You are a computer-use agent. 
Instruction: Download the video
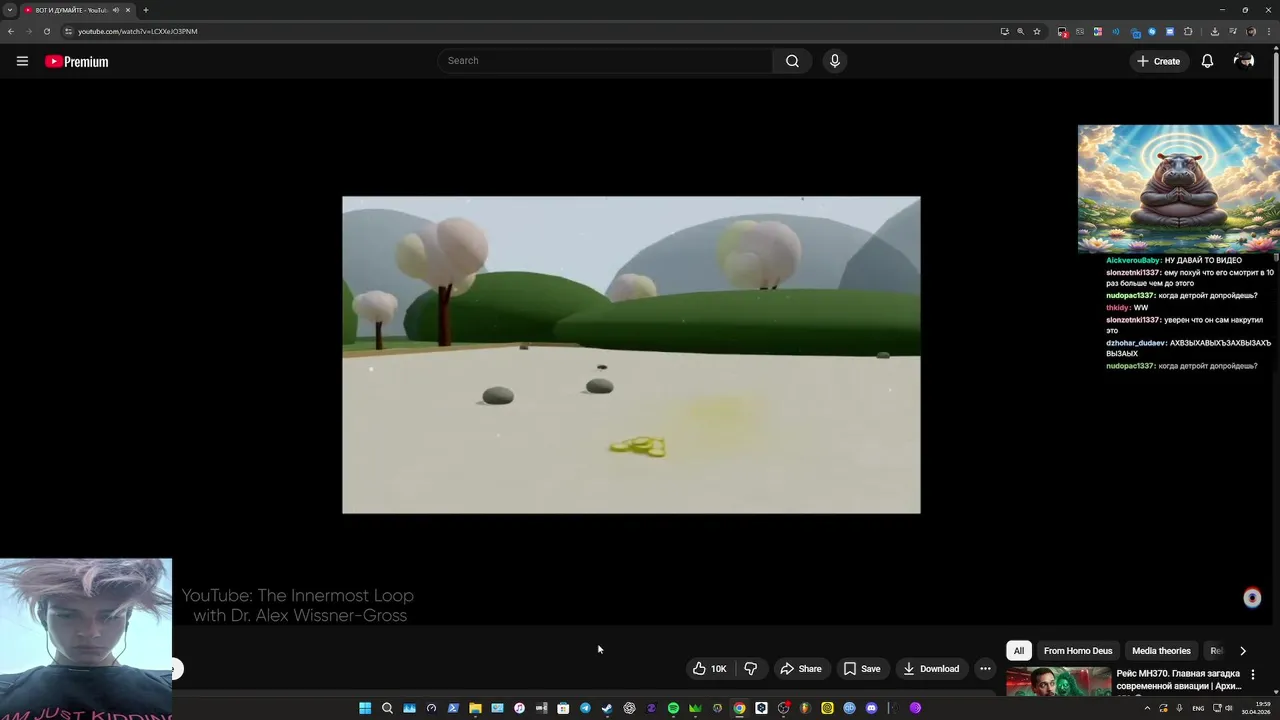coord(931,669)
